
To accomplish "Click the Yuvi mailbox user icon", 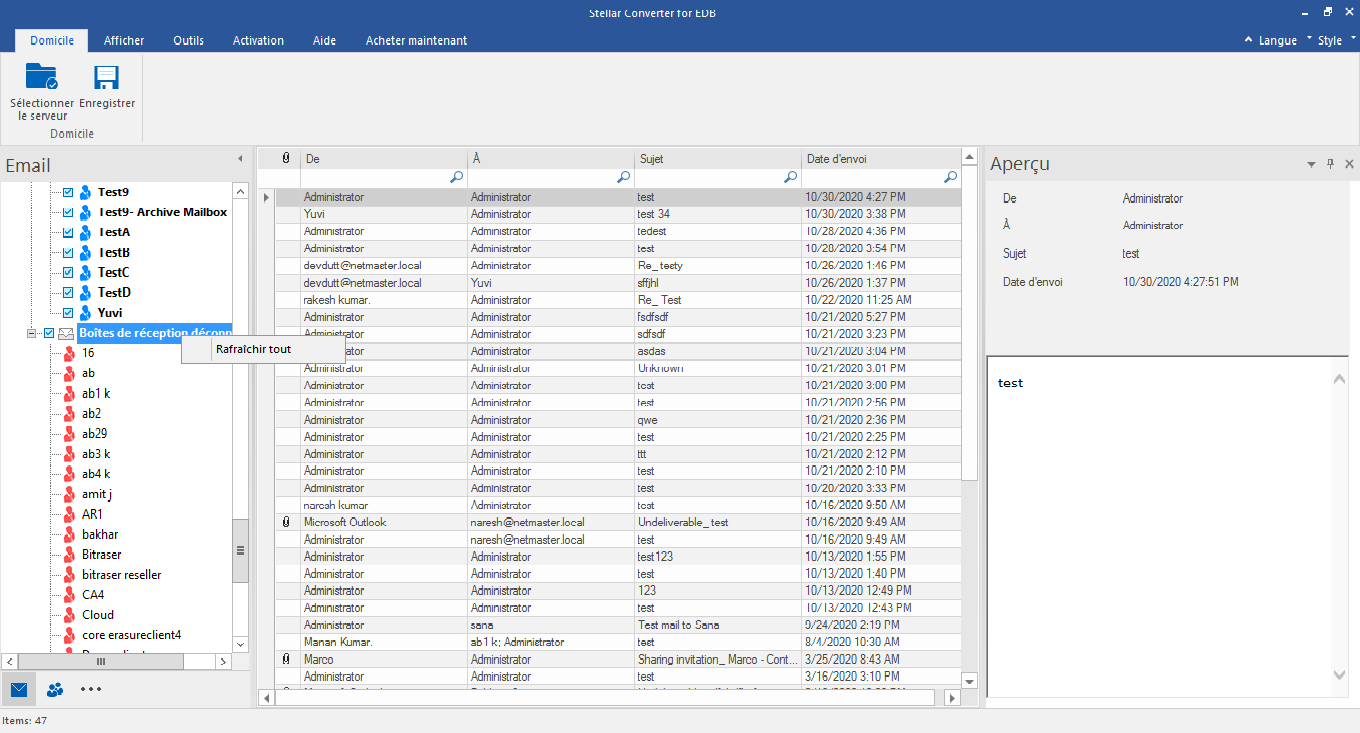I will pyautogui.click(x=86, y=313).
